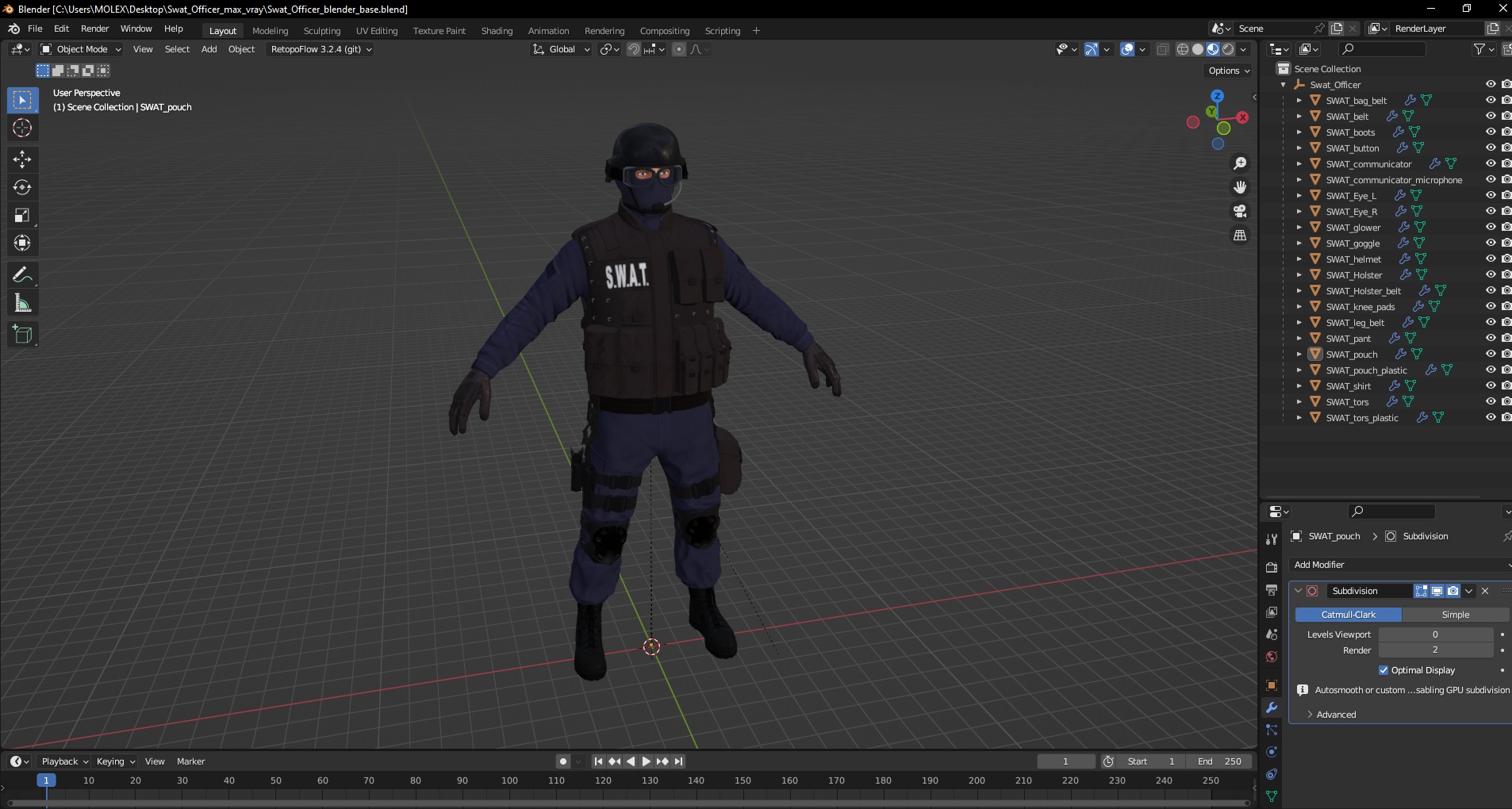Open the Tool properties tab
The image size is (1512, 809).
pyautogui.click(x=1272, y=539)
